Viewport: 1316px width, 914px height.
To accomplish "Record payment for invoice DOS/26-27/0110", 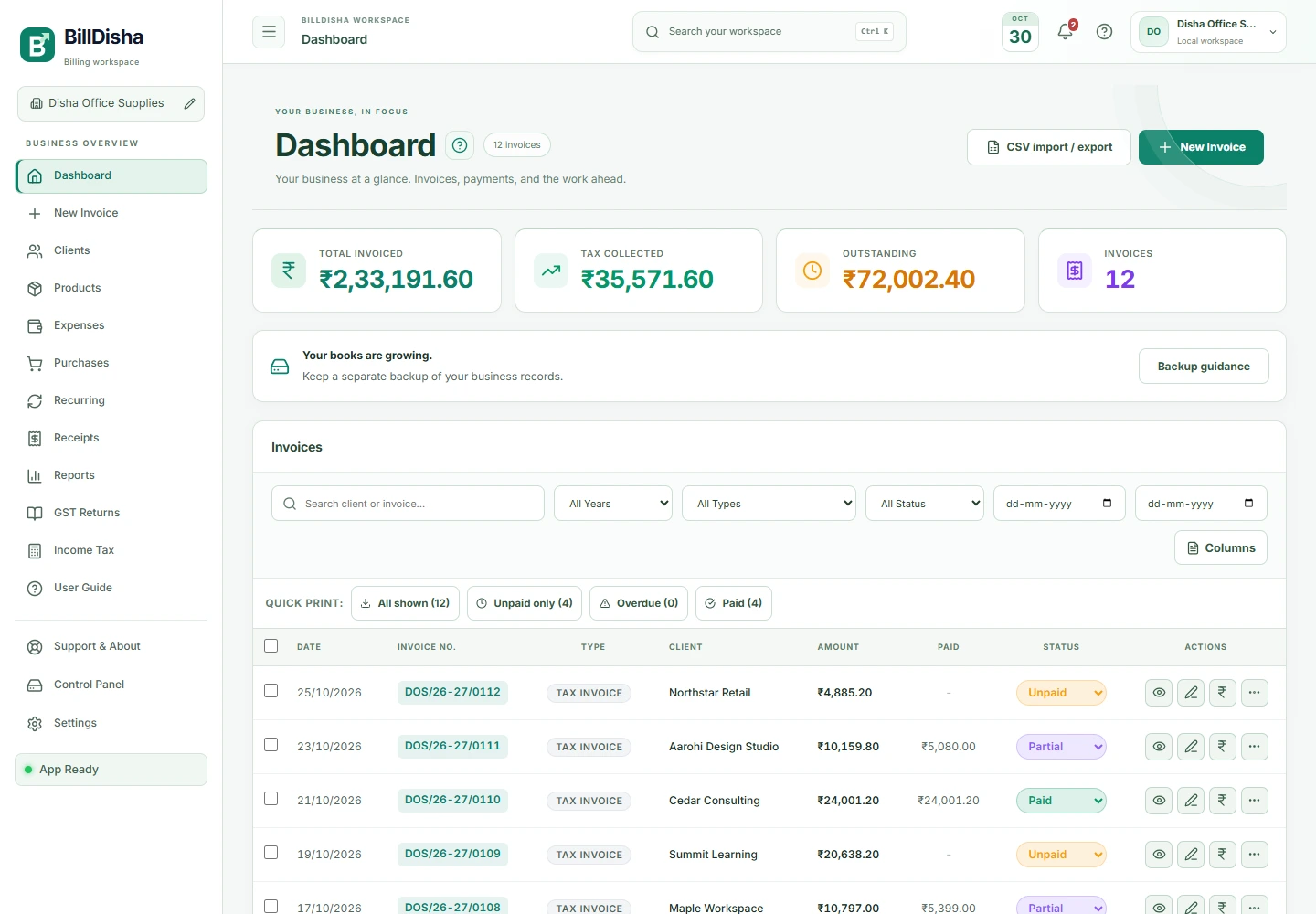I will 1223,801.
